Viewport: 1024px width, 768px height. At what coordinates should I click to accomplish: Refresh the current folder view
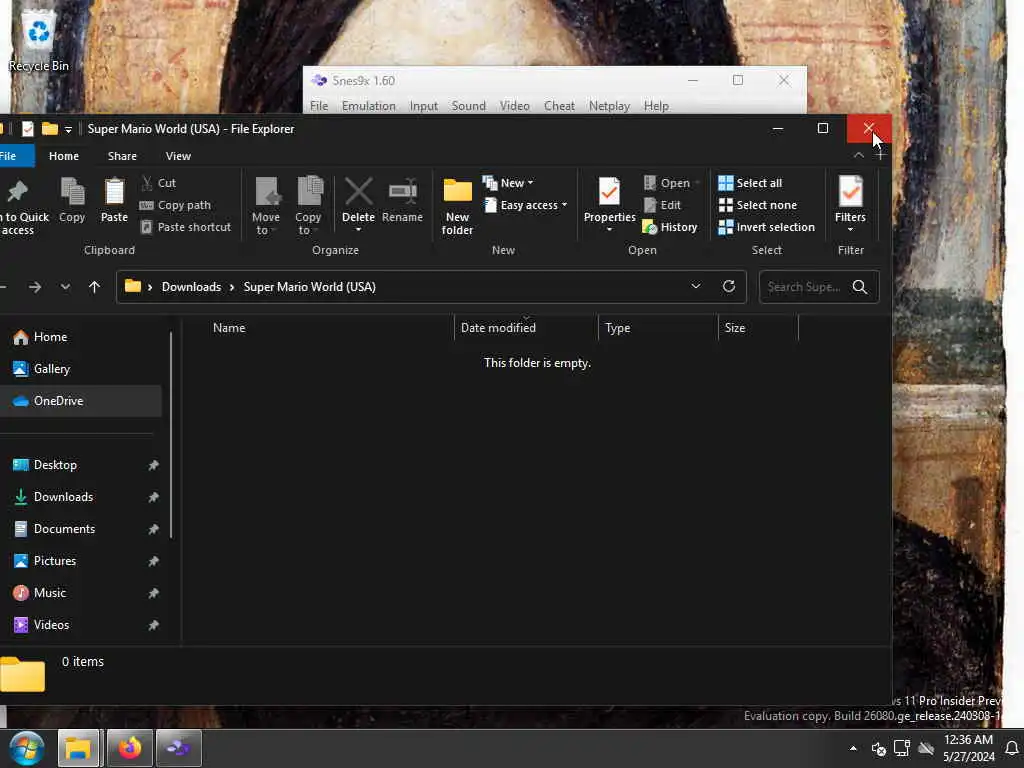pos(729,287)
